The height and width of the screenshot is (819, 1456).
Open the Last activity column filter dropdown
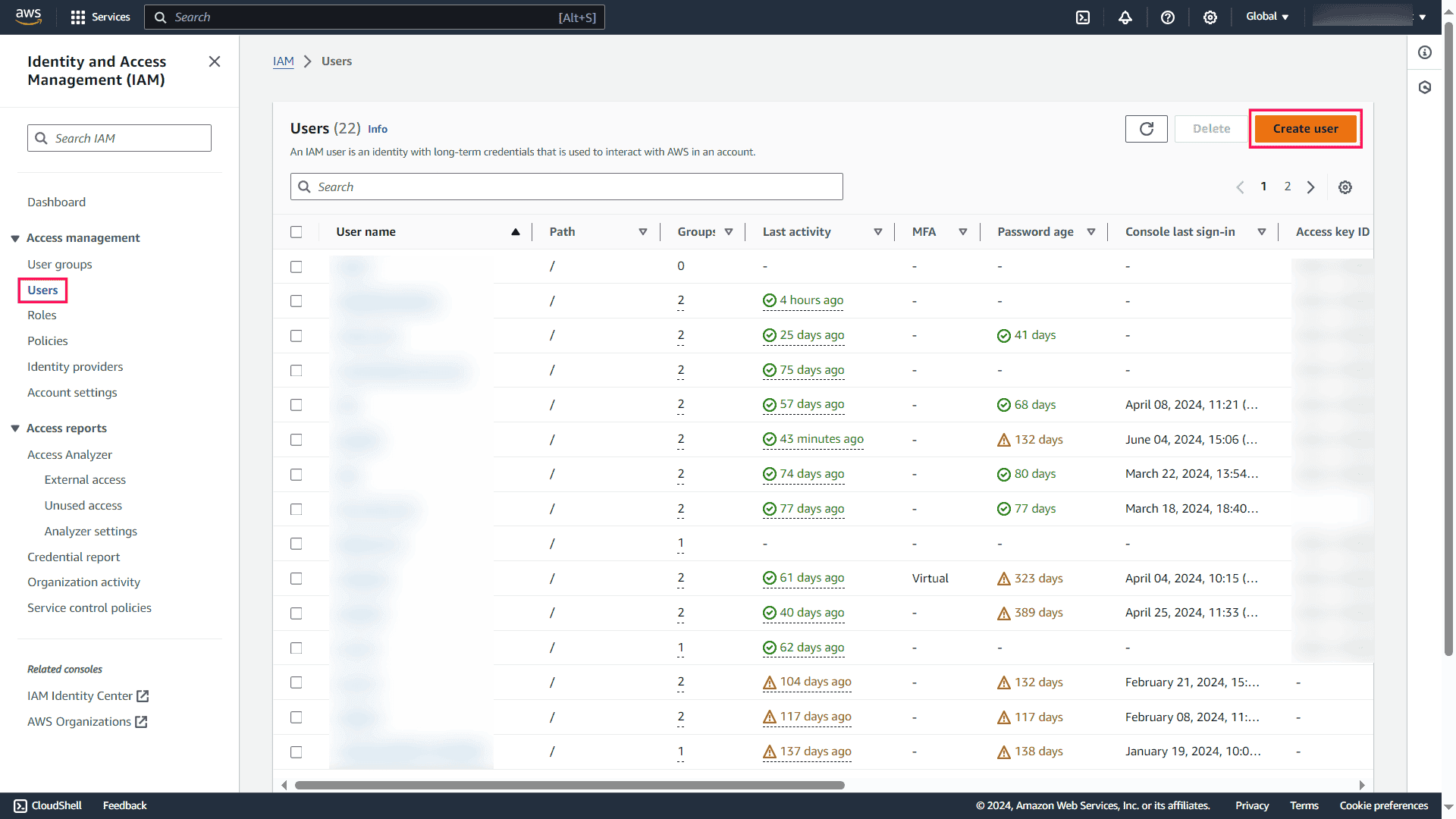878,232
